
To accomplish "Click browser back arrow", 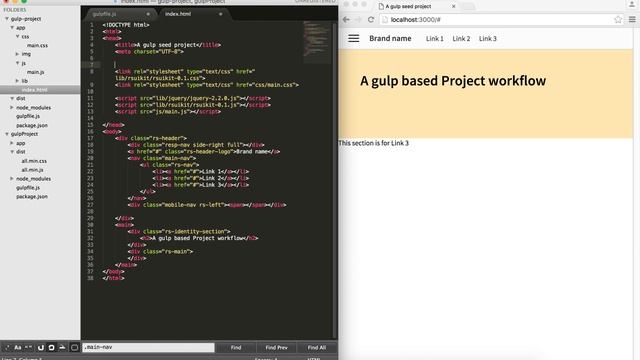I will [346, 19].
